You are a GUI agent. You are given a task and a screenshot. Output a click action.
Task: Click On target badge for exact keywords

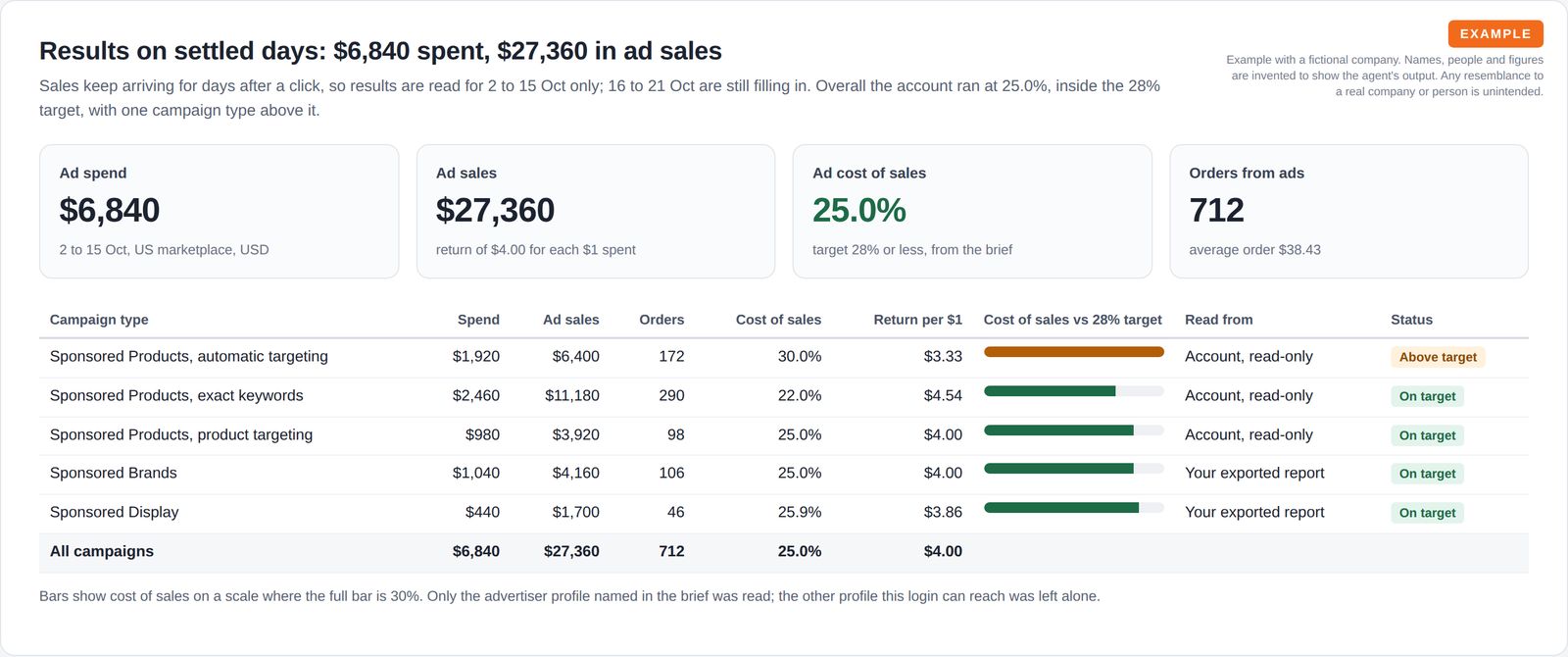1427,396
